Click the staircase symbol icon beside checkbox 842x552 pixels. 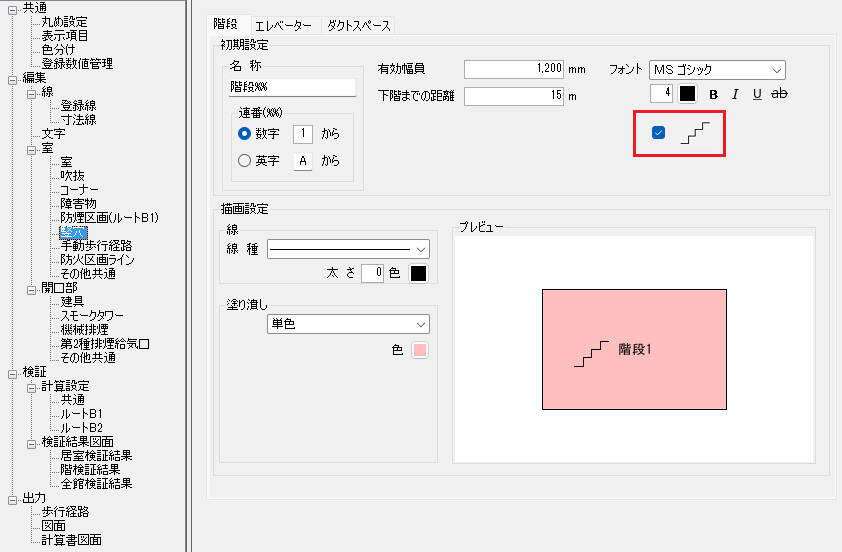coord(695,133)
